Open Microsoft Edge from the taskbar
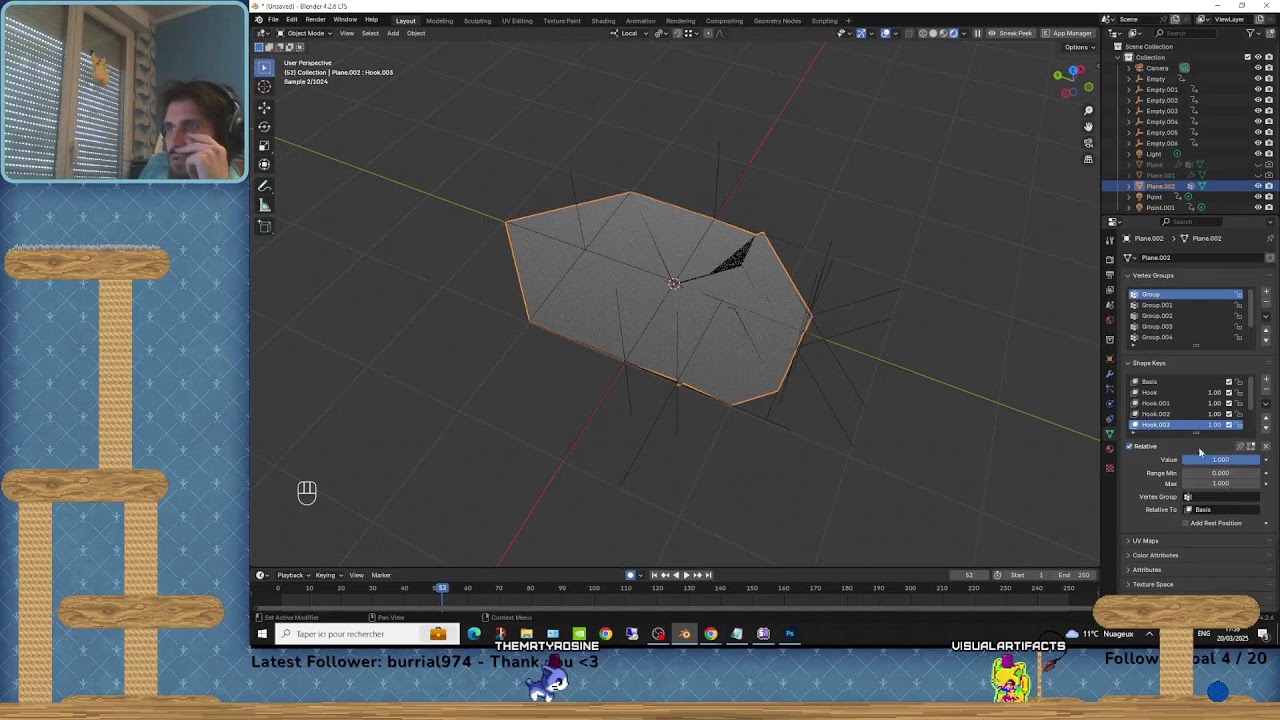Image resolution: width=1280 pixels, height=720 pixels. (474, 633)
